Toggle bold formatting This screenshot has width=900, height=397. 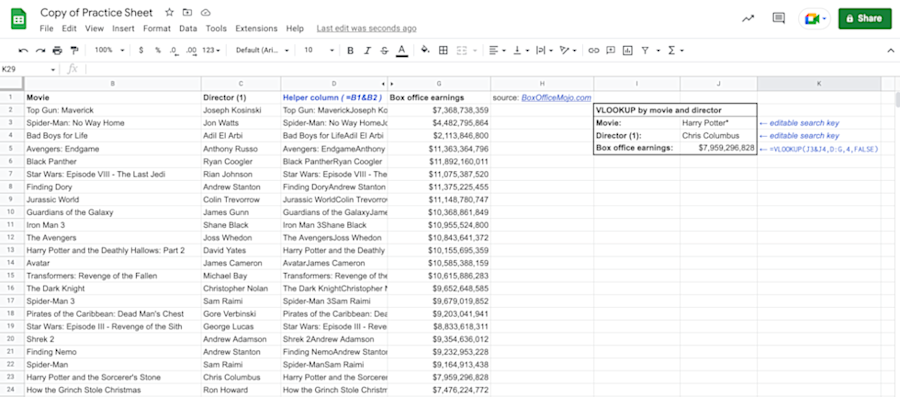[x=350, y=50]
